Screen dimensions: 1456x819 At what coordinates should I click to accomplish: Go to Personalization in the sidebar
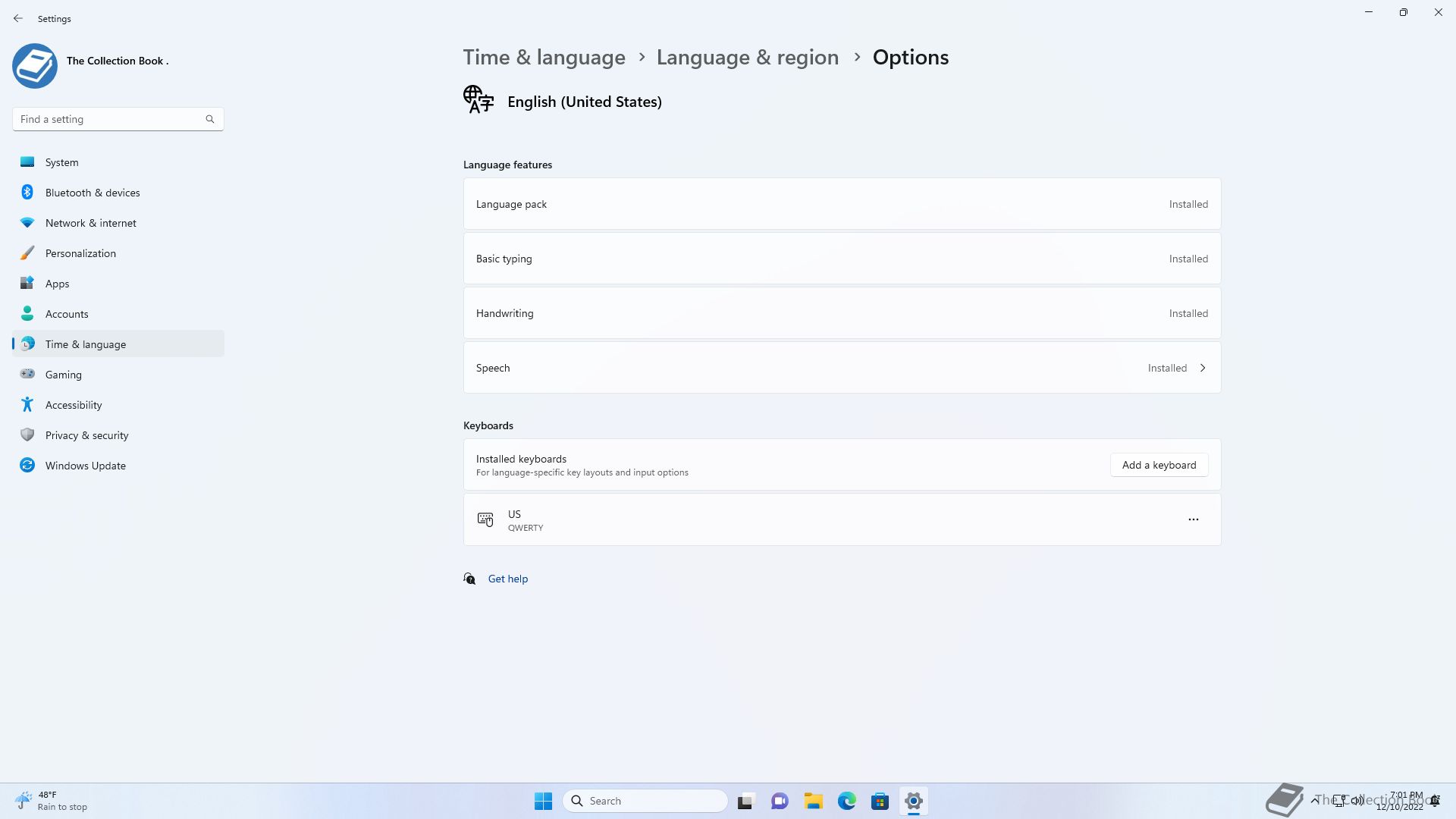(80, 253)
